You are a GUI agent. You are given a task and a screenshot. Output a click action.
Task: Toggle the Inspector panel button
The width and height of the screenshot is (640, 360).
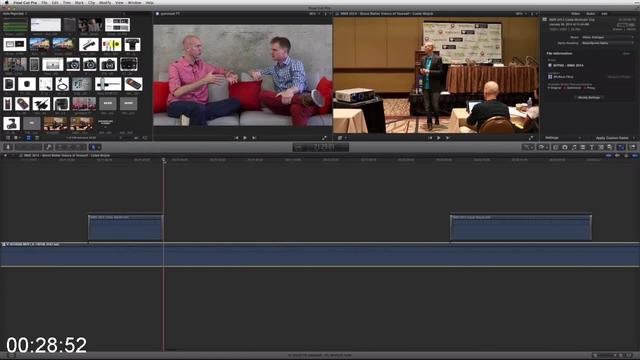point(621,147)
